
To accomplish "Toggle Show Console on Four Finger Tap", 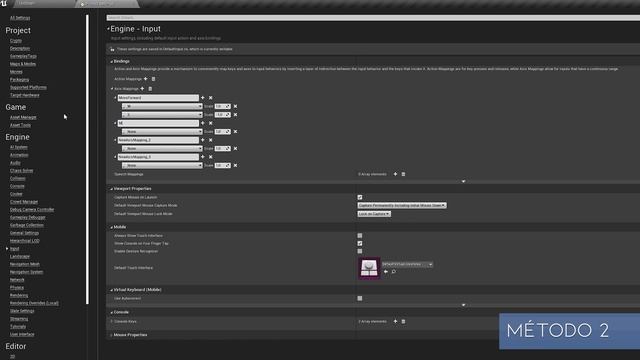I will pos(360,243).
